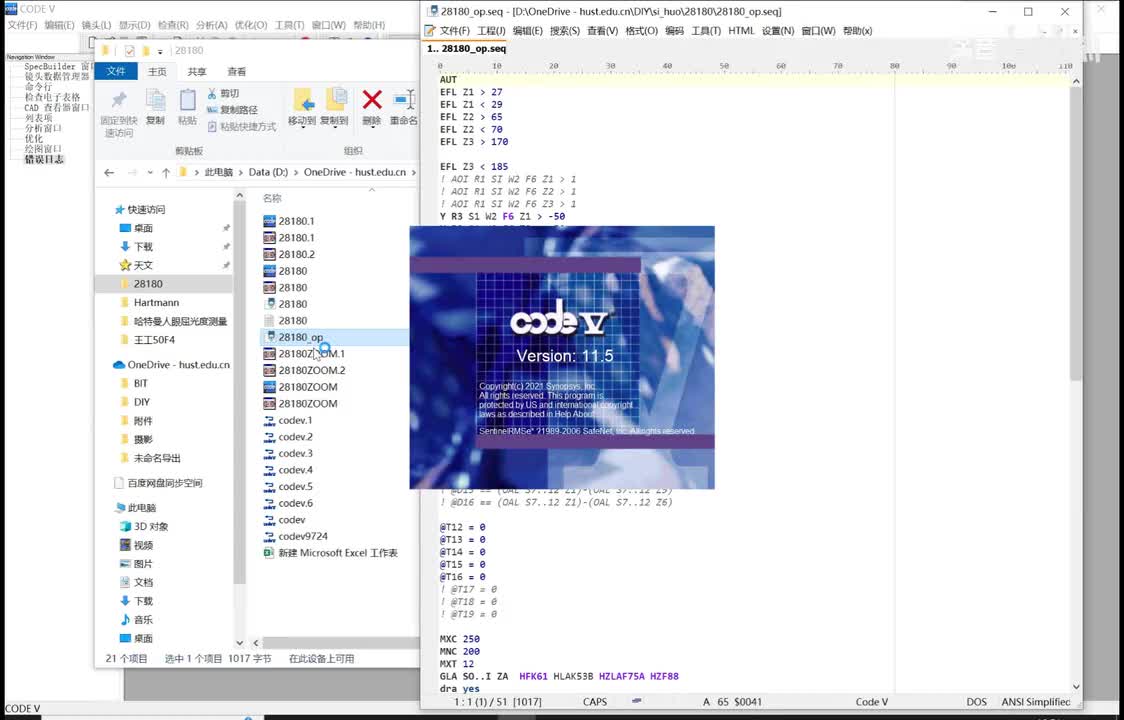Open the 天文 pinned folder
The image size is (1124, 720).
pos(136,265)
